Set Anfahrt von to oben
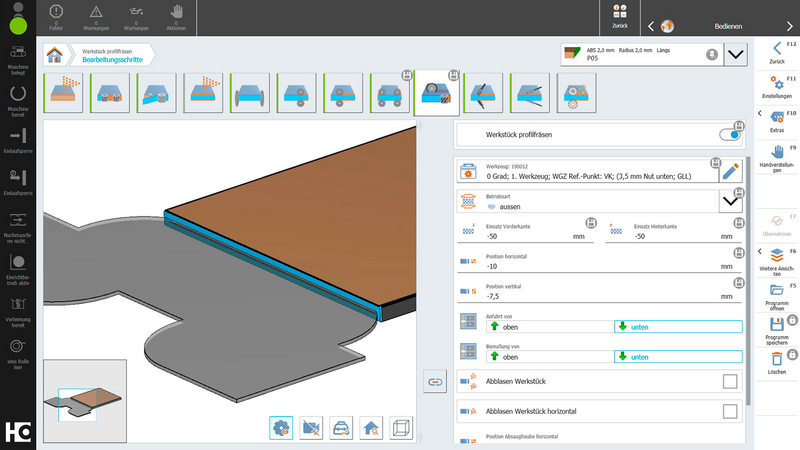Screen dimensions: 800x450 click(549, 327)
